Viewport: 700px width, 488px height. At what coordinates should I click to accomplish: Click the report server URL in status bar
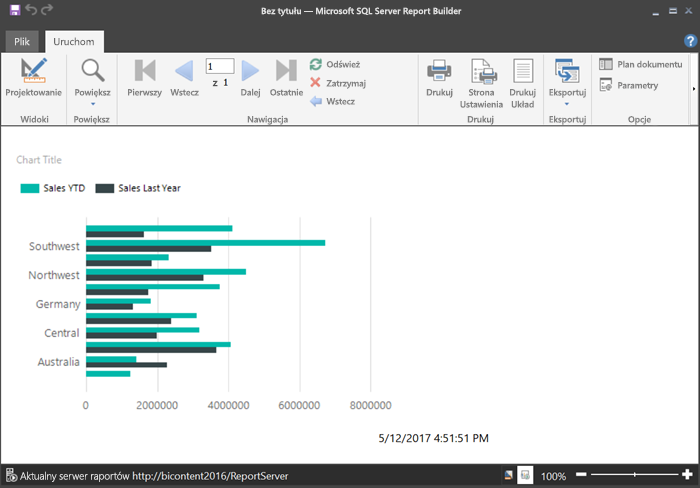pyautogui.click(x=210, y=476)
